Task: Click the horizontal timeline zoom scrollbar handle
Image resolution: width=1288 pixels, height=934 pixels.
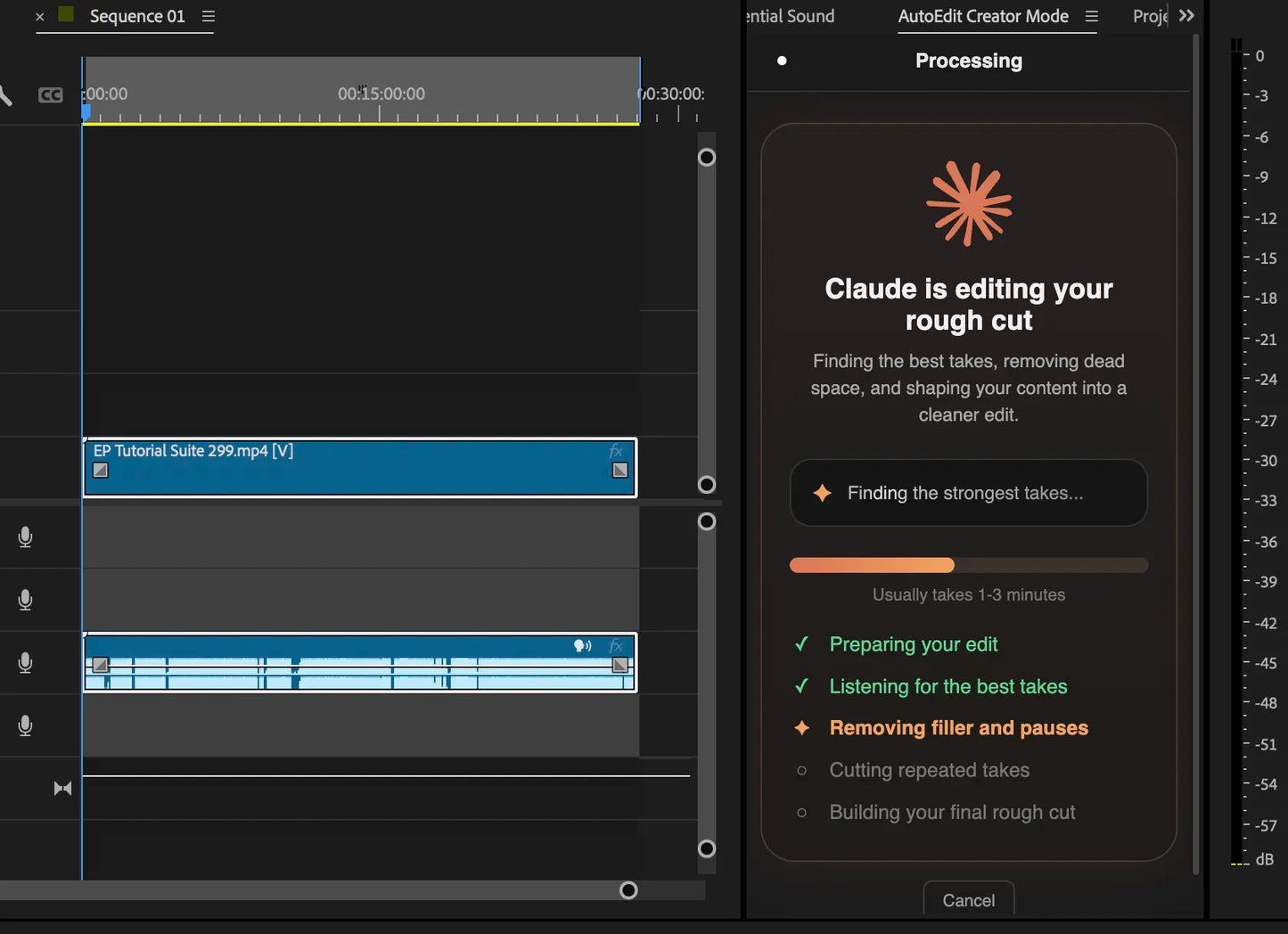Action: click(x=628, y=890)
